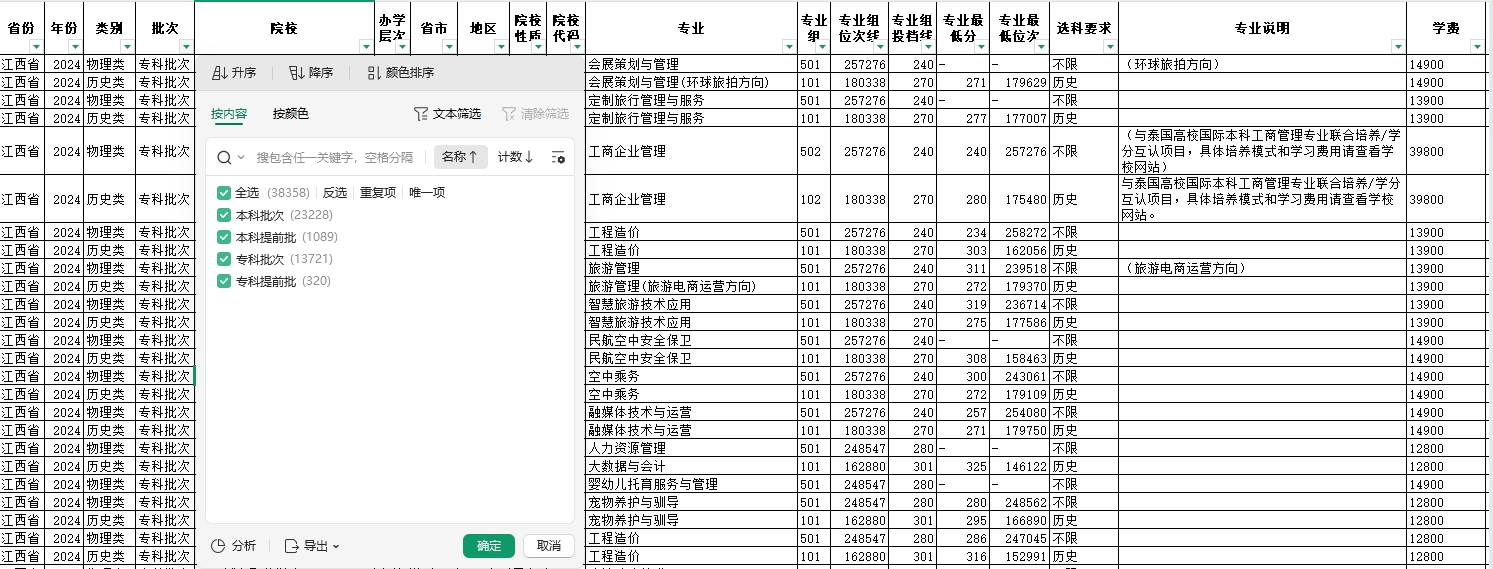
Task: Select lowest rank cell 146122
Action: (x=1019, y=466)
